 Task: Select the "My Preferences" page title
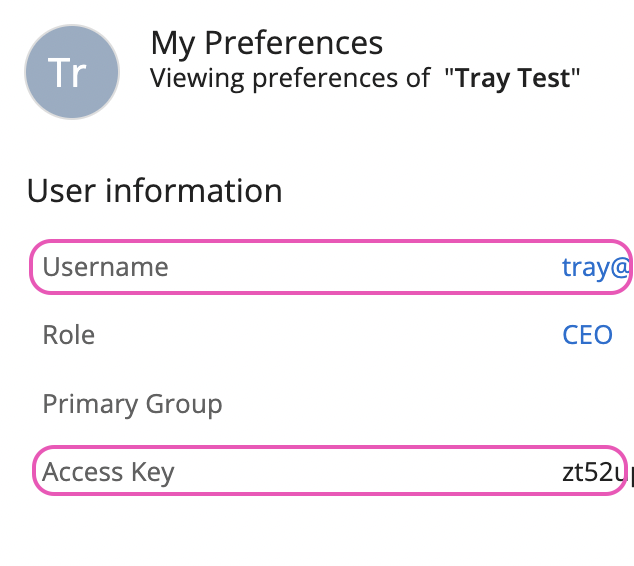[x=266, y=43]
